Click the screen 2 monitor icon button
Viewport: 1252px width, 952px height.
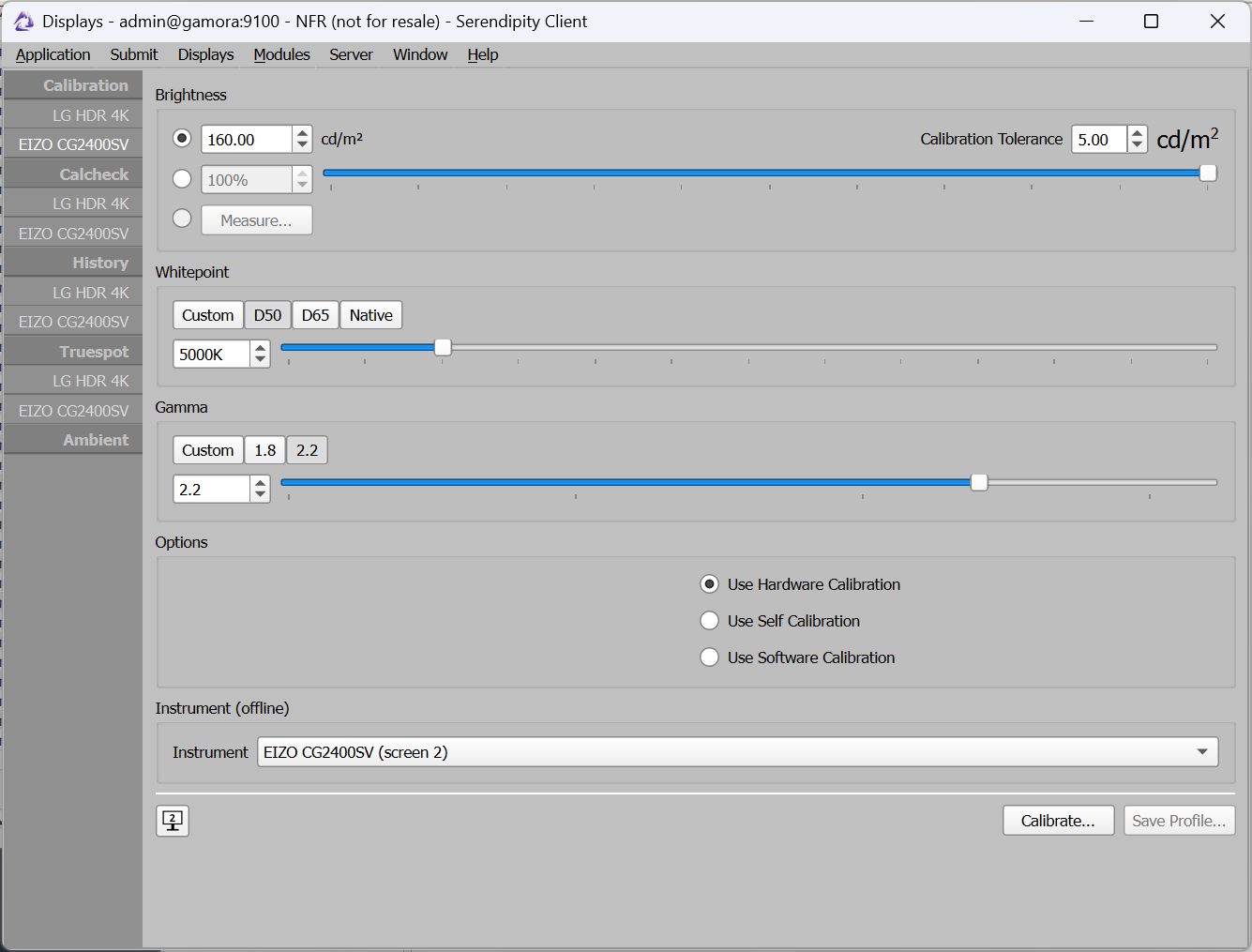click(x=173, y=821)
